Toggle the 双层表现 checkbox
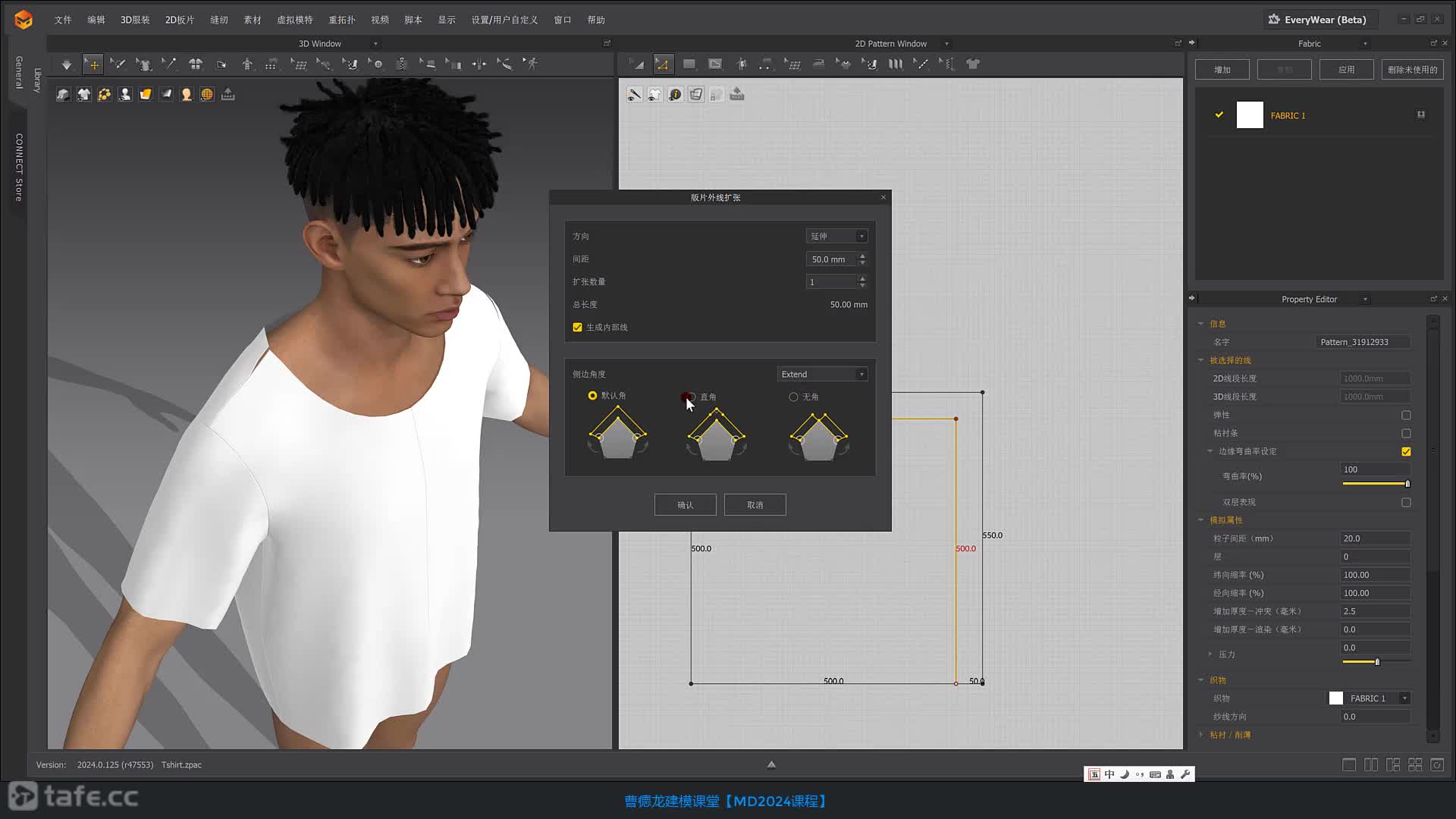1456x819 pixels. pos(1406,503)
